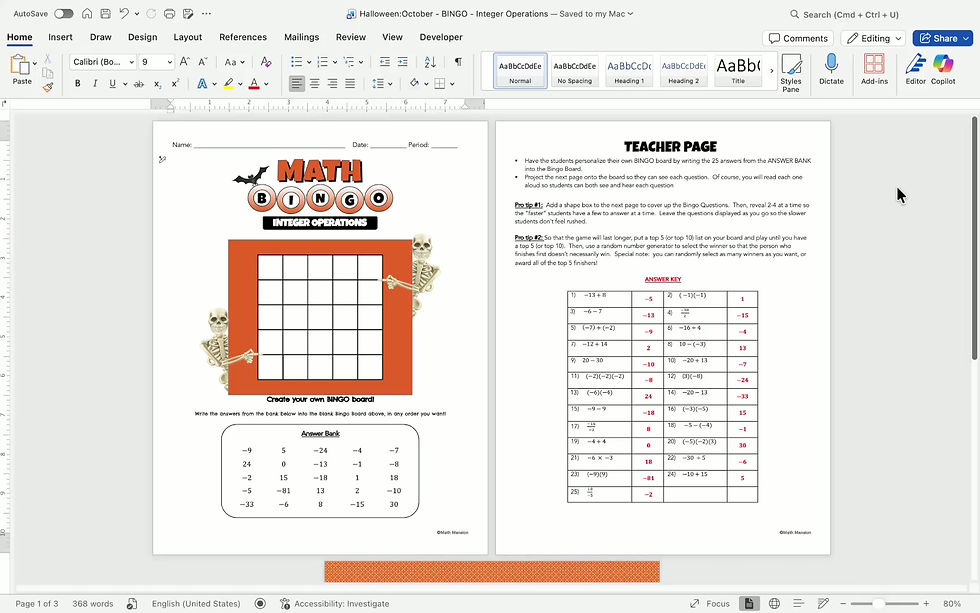980x613 pixels.
Task: Center align text
Action: tap(314, 83)
